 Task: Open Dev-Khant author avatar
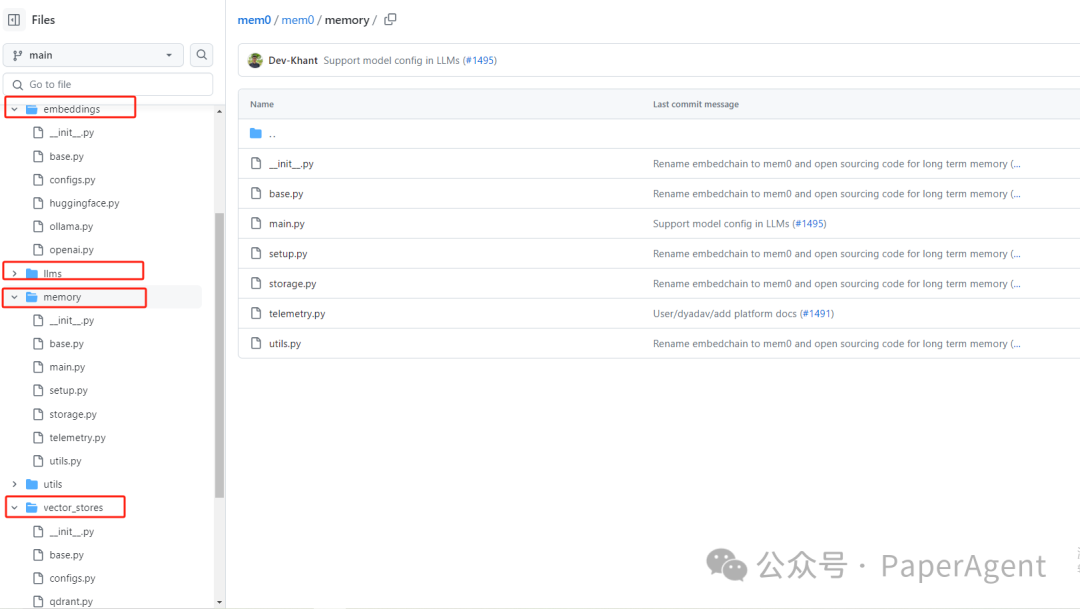pos(256,61)
